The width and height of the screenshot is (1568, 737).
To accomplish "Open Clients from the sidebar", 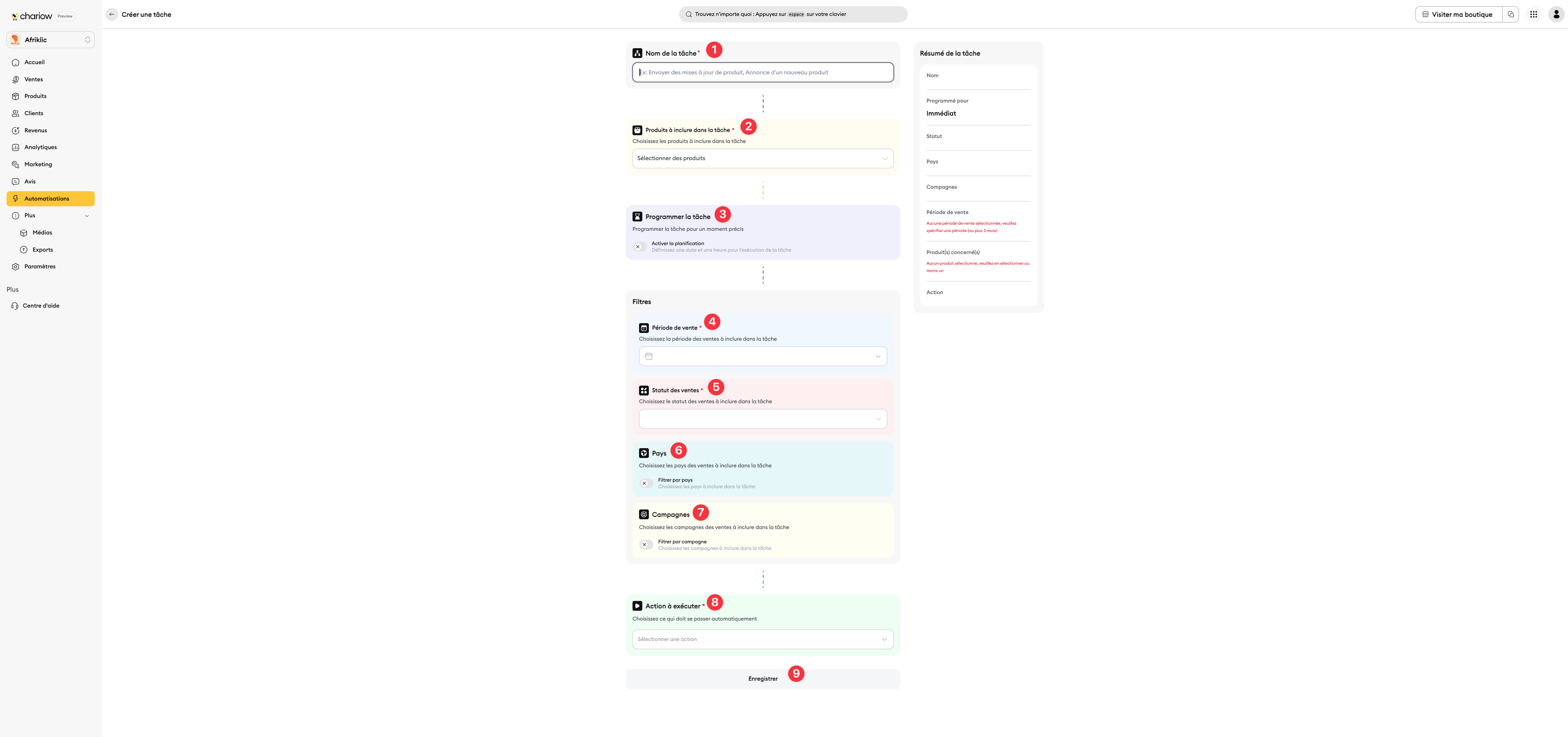I will [x=51, y=113].
